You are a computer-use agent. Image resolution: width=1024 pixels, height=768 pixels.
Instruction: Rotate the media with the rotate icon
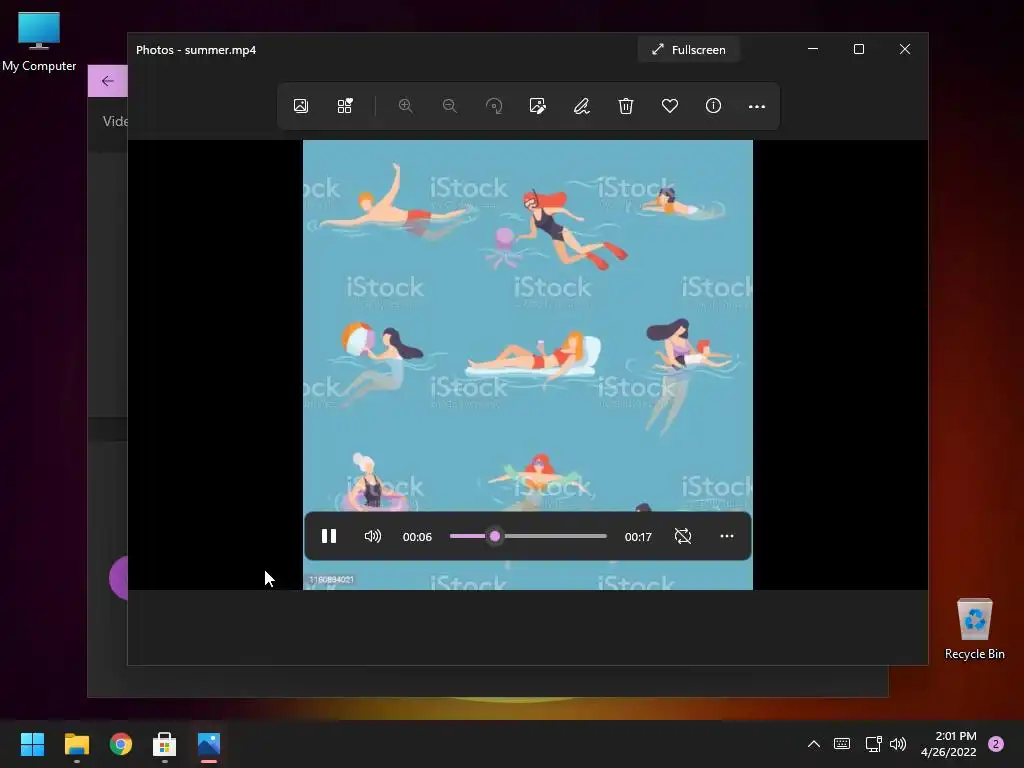tap(494, 106)
